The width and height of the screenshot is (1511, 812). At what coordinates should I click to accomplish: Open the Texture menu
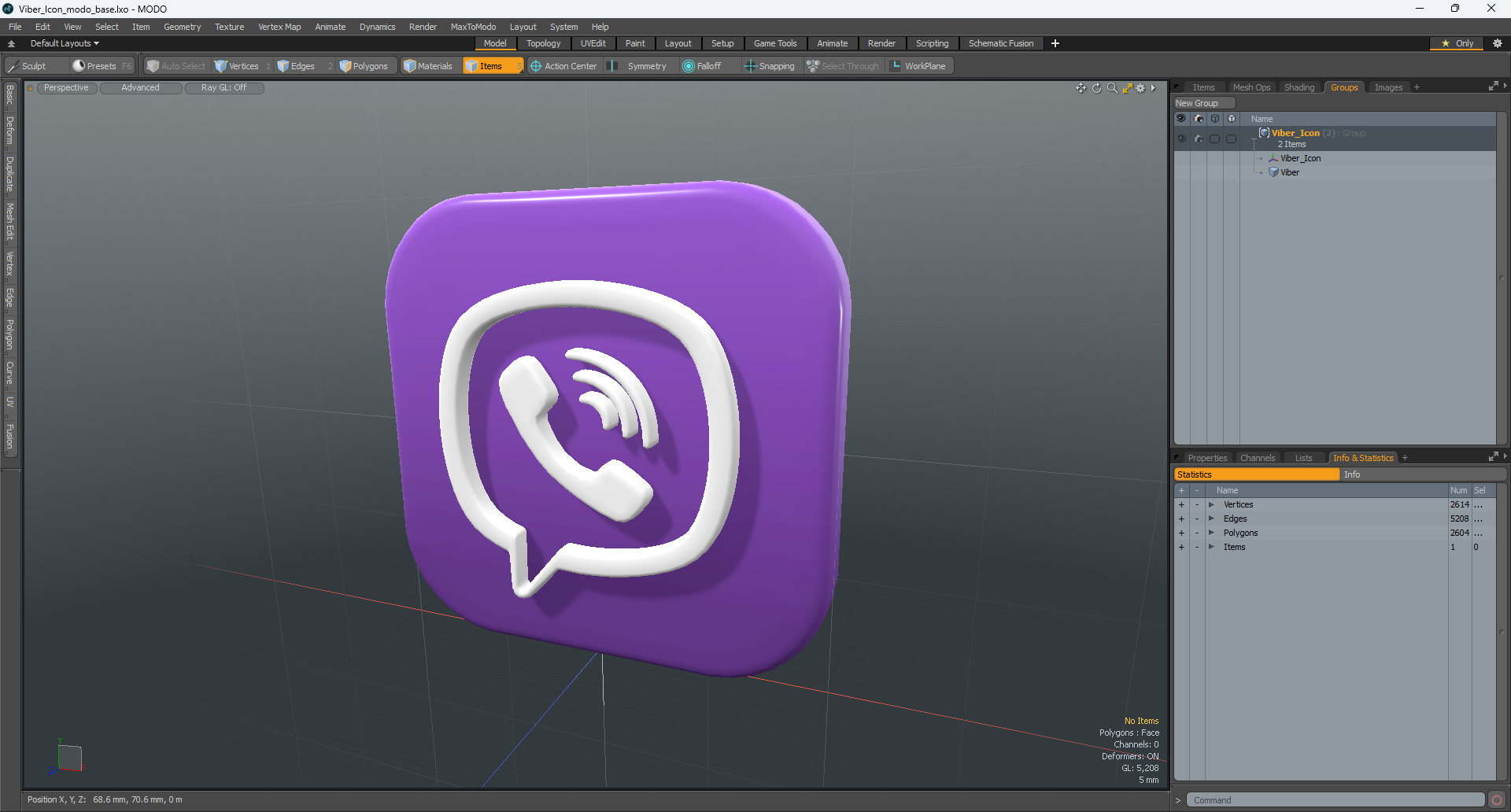coord(229,27)
